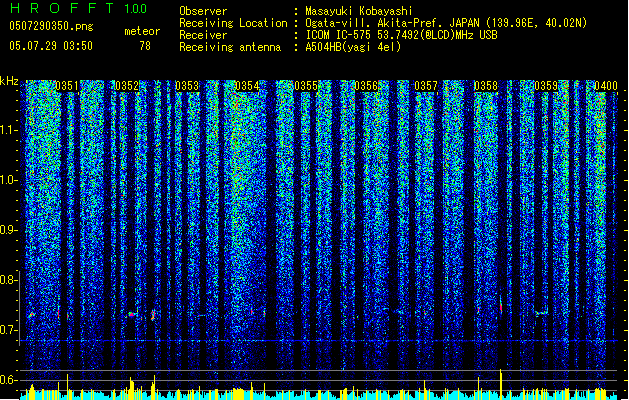Click the 1.1 frequency axis label

9,130
